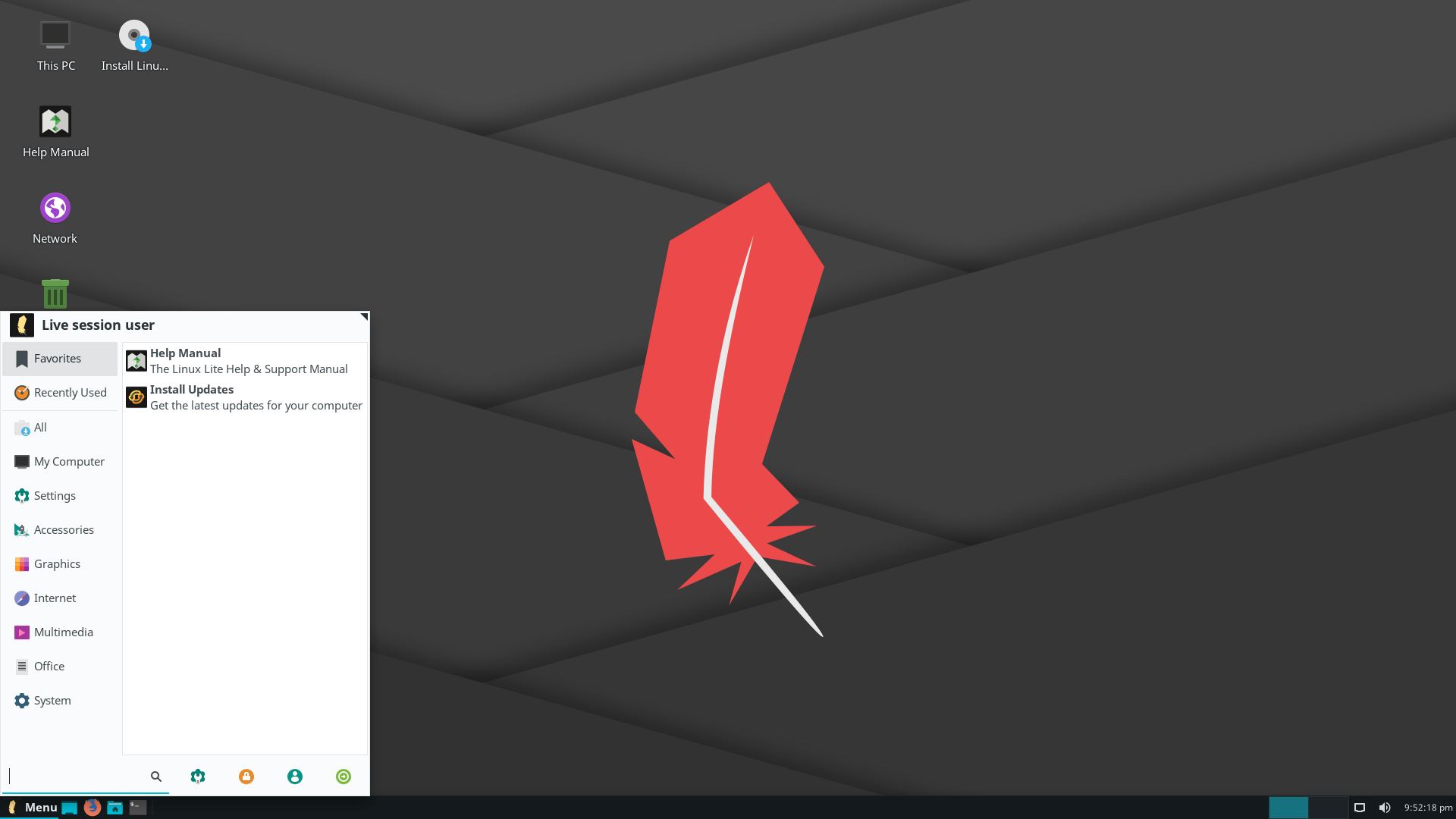Open the Settings Manager icon in menu footer
Image resolution: width=1456 pixels, height=819 pixels.
click(x=198, y=777)
